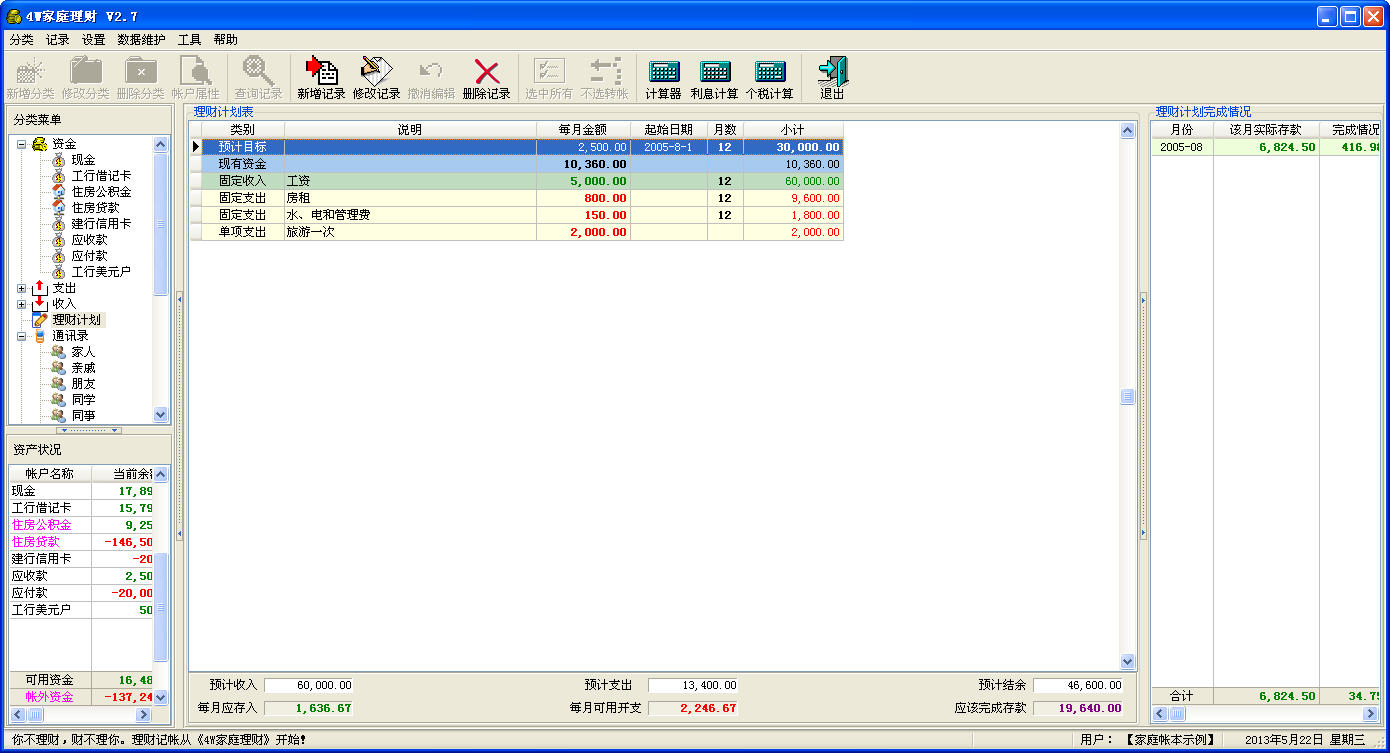This screenshot has width=1390, height=753.
Task: Click the 新增记录 (add record) toolbar icon
Action: pyautogui.click(x=321, y=72)
